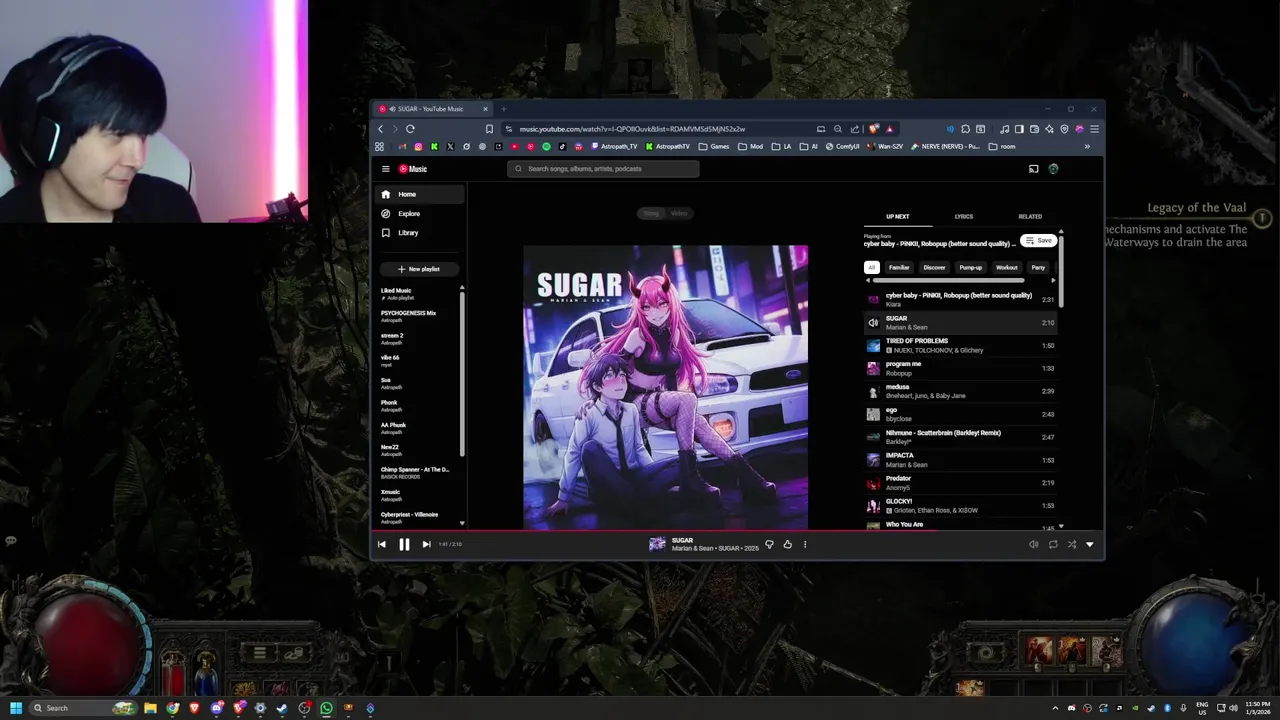Play cyber baby - PiNKII, Robopup in queue
The image size is (1280, 720).
pos(960,299)
